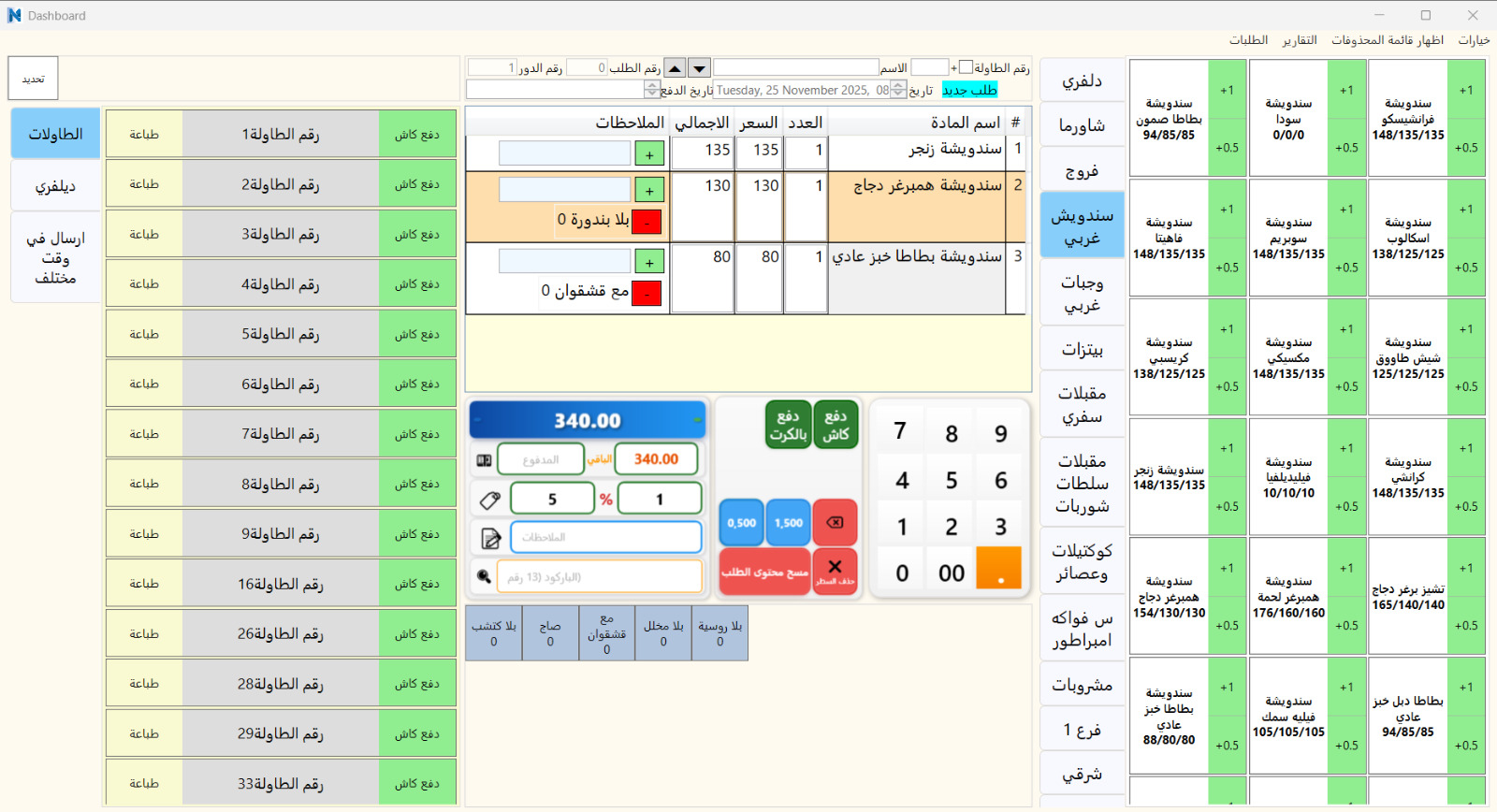
Task: Click the up arrow next to order number
Action: pos(675,68)
